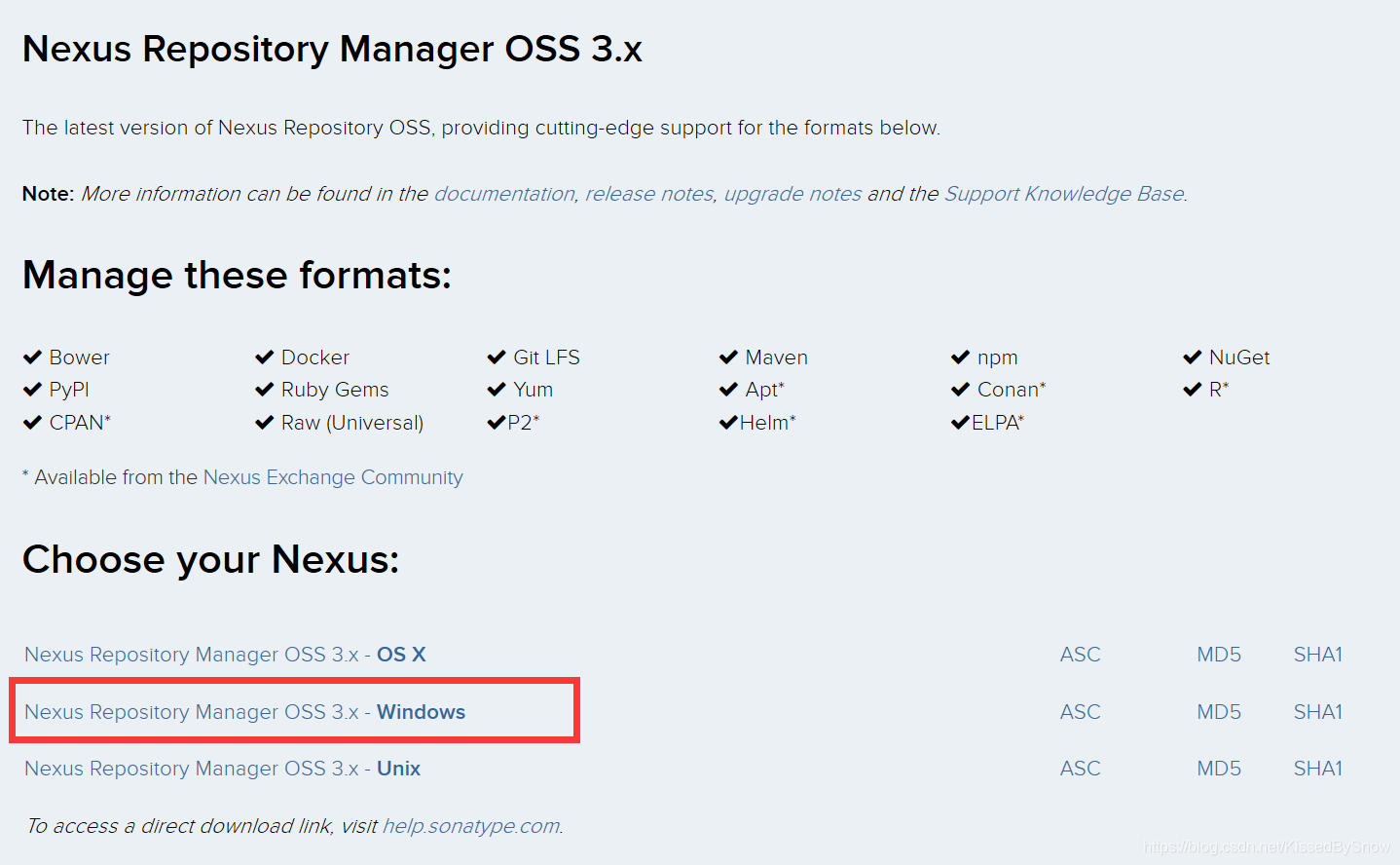Click the checkmark icon beside Git LFS

tap(497, 357)
